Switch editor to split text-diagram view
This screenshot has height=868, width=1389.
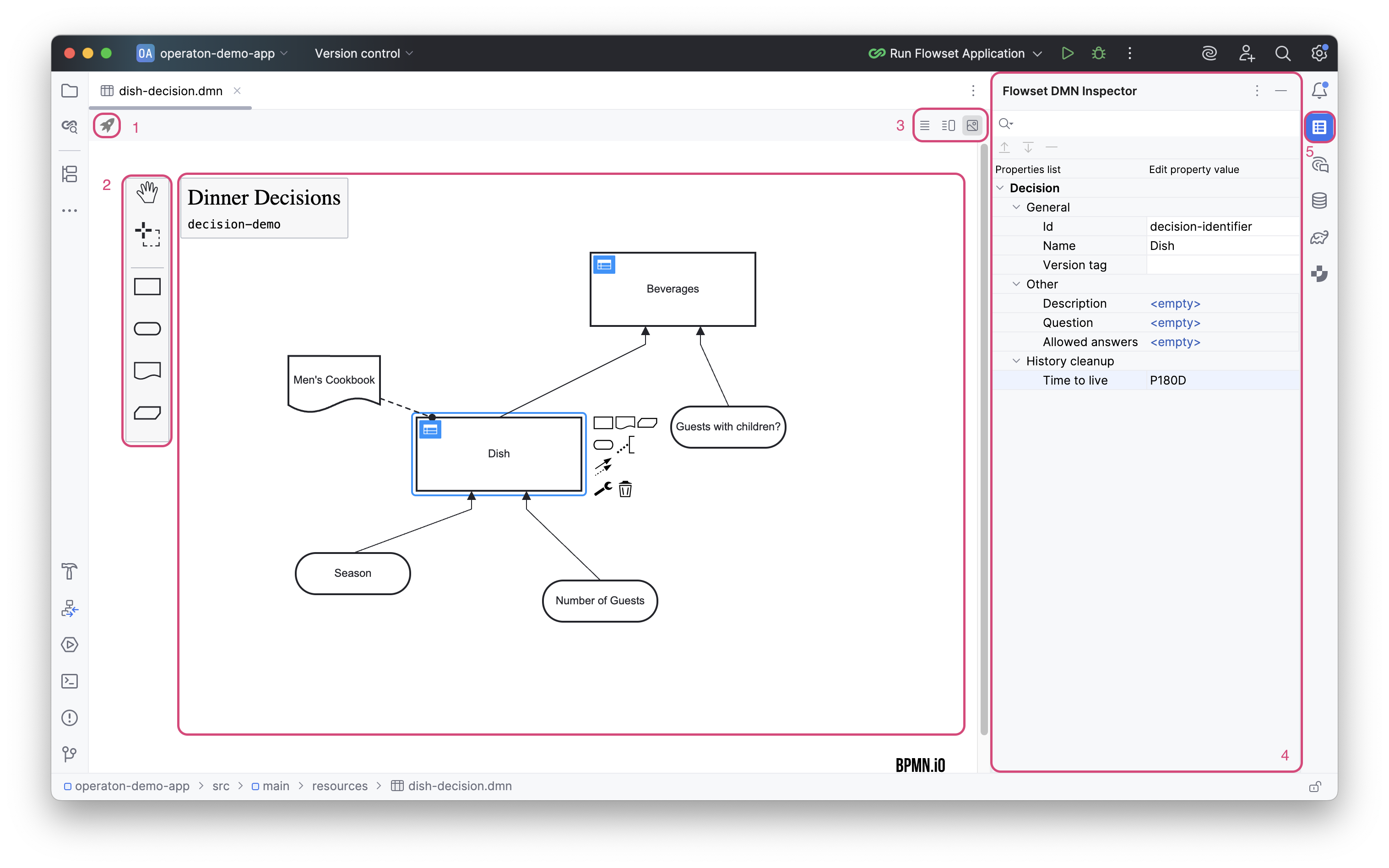click(x=948, y=125)
